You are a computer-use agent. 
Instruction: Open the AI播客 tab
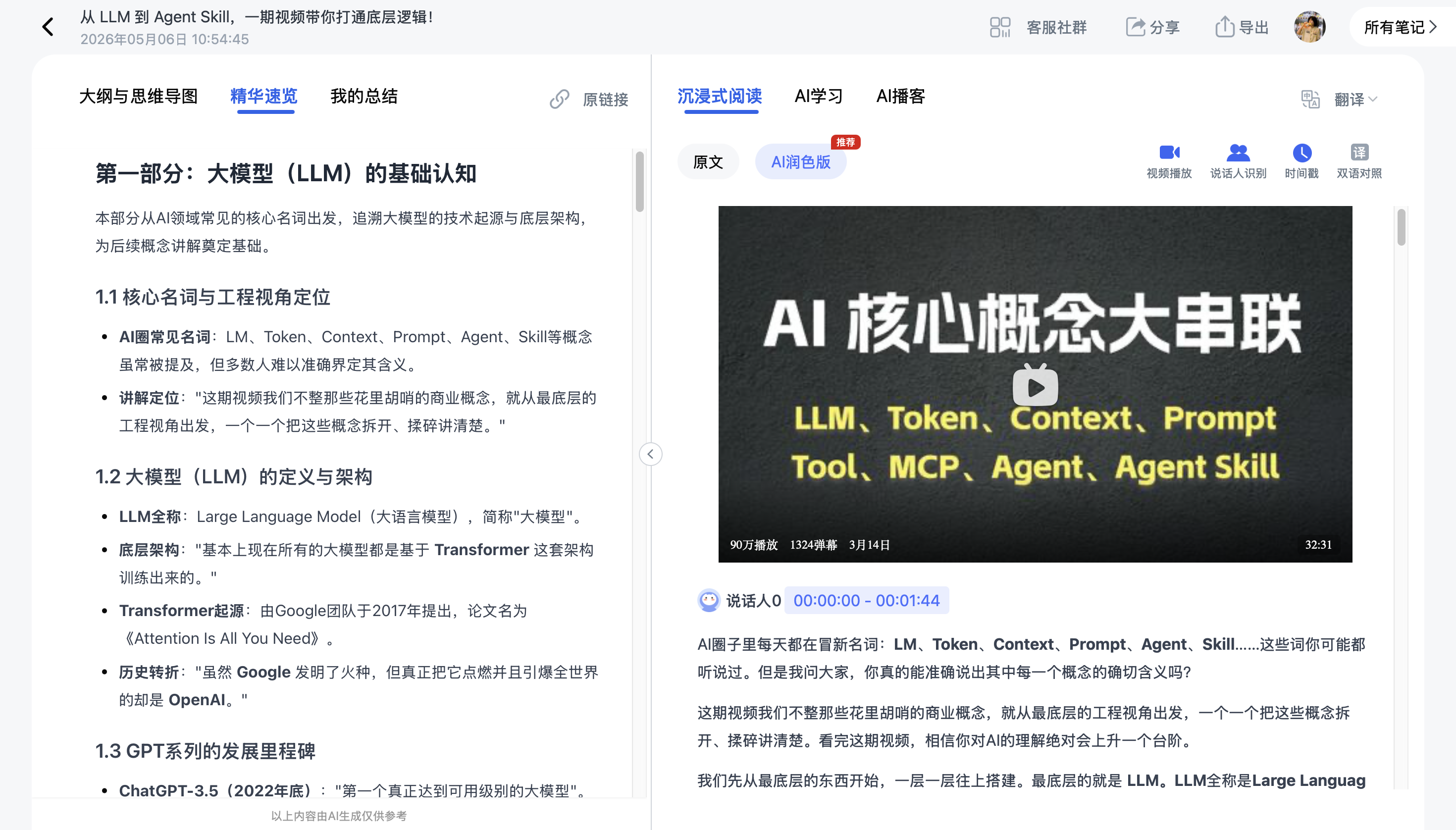(x=901, y=96)
